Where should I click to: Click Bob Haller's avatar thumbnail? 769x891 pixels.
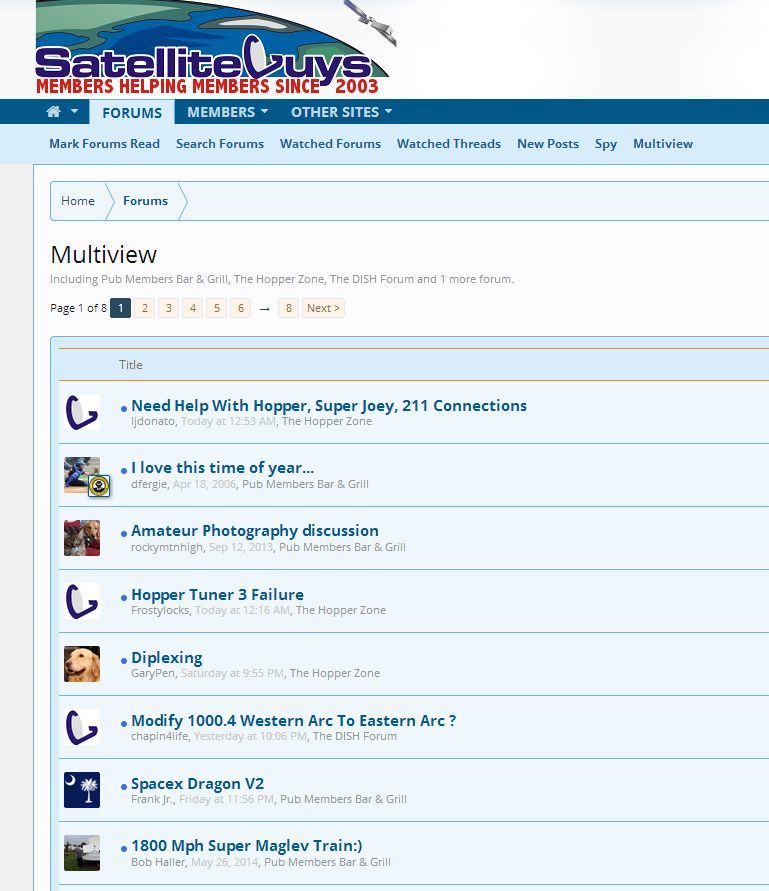pos(82,853)
